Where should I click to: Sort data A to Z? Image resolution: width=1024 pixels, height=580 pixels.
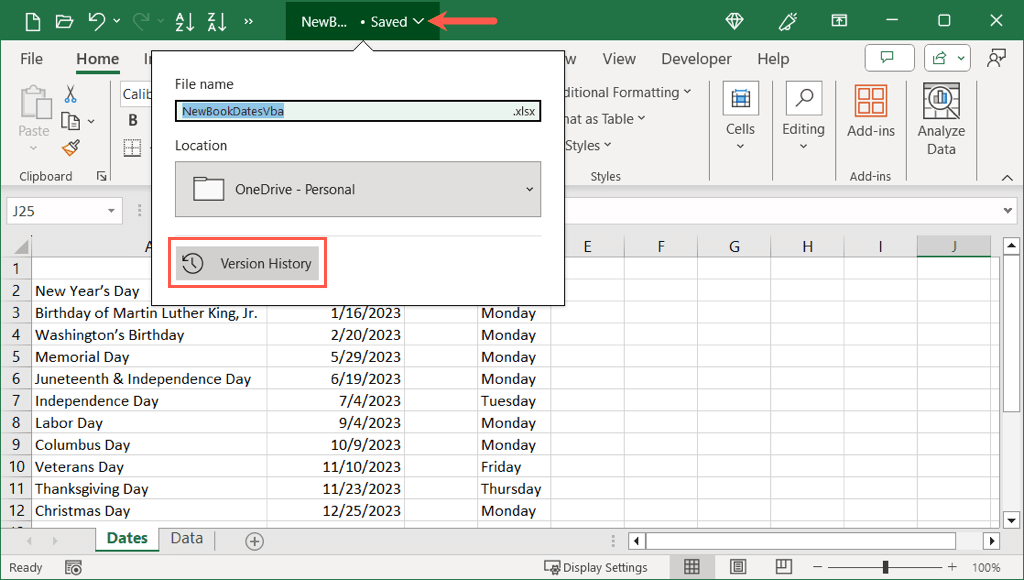tap(184, 21)
